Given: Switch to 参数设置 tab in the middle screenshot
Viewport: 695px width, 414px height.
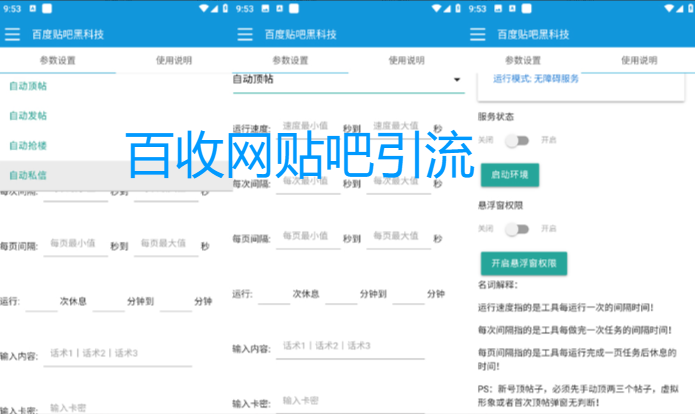Looking at the screenshot, I should pyautogui.click(x=290, y=60).
